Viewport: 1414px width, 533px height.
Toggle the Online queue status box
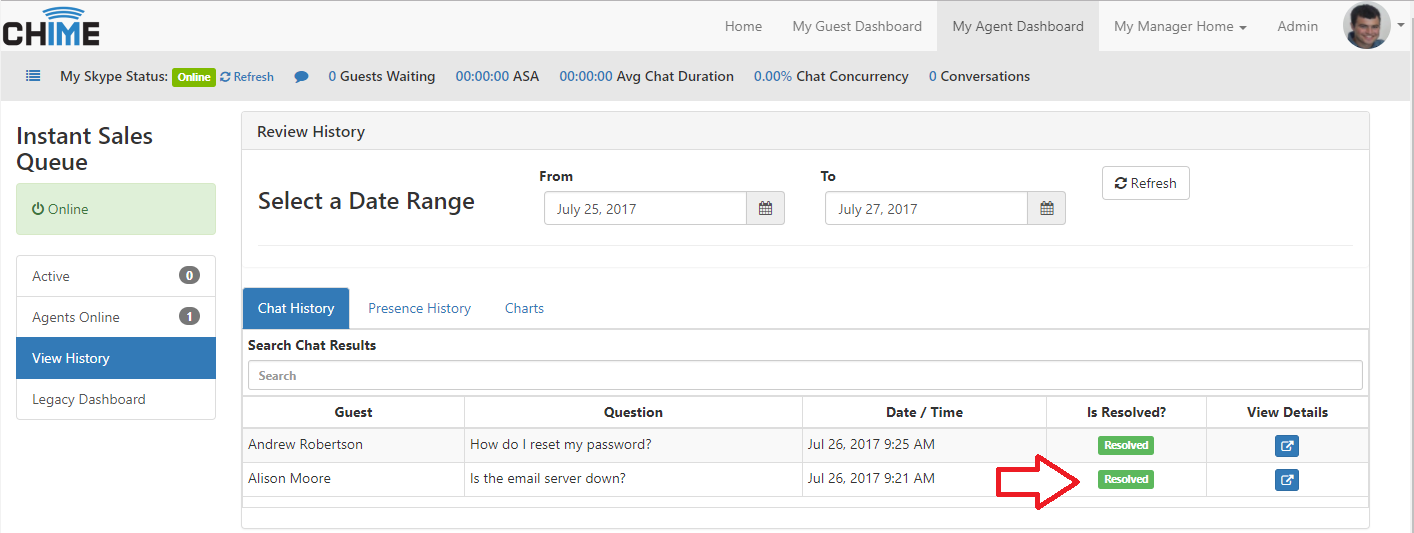pos(116,209)
